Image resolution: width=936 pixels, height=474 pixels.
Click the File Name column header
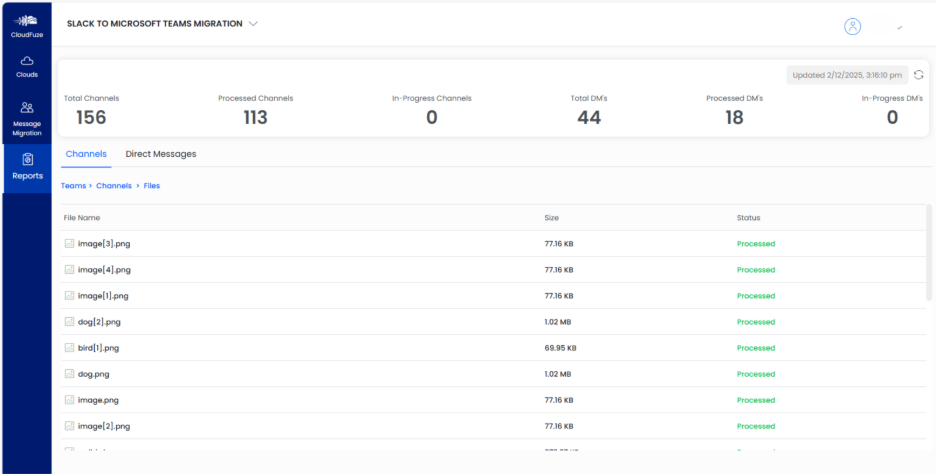click(x=82, y=218)
